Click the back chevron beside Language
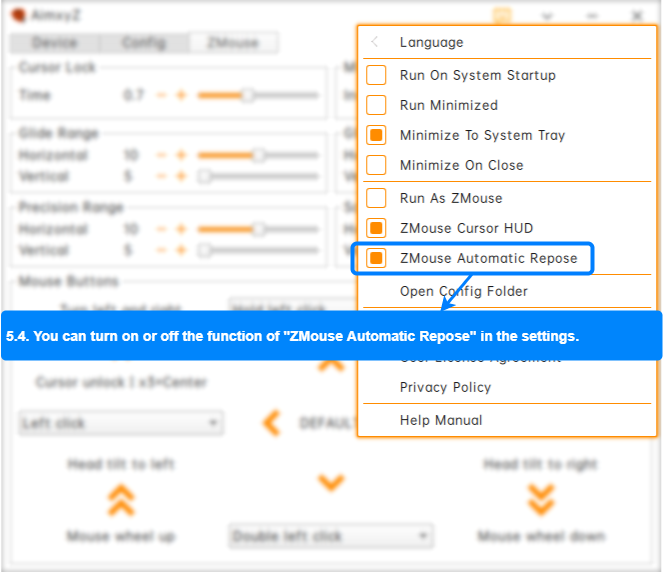663x573 pixels. tap(375, 42)
